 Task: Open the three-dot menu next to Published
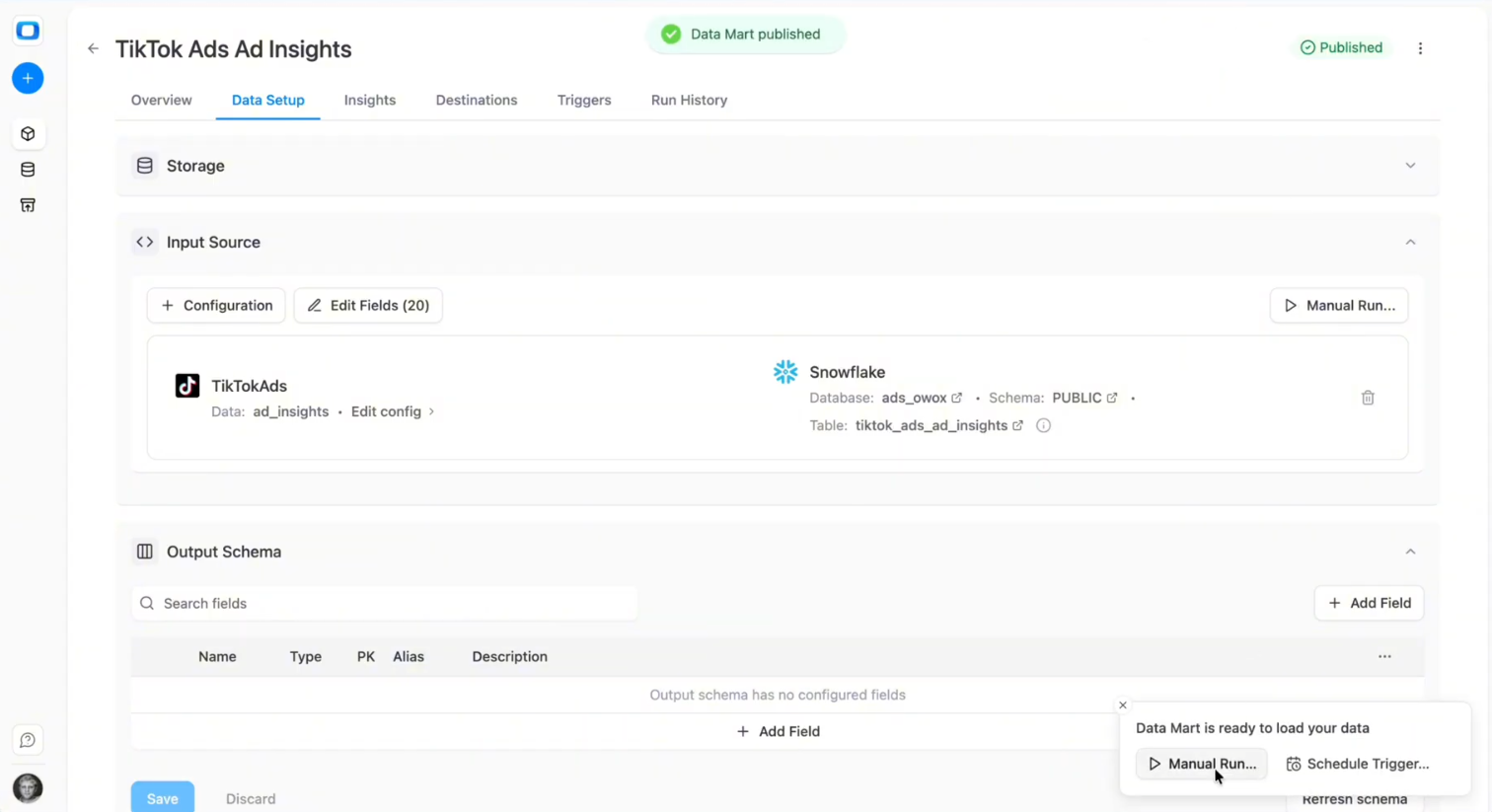click(x=1420, y=47)
